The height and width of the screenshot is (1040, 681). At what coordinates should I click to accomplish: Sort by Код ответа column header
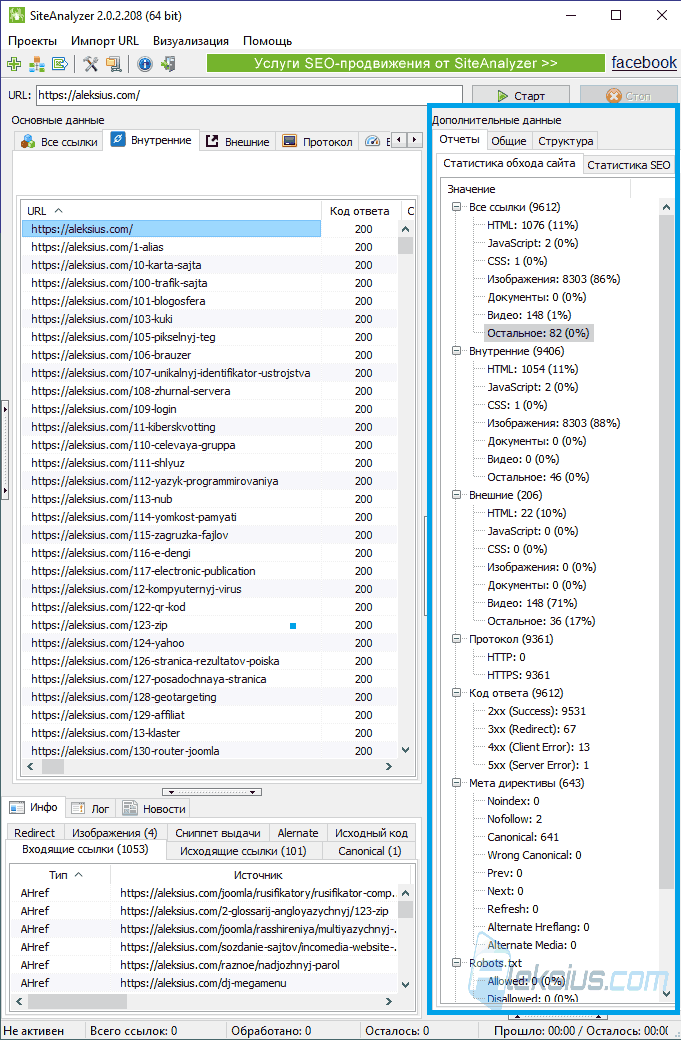point(361,211)
